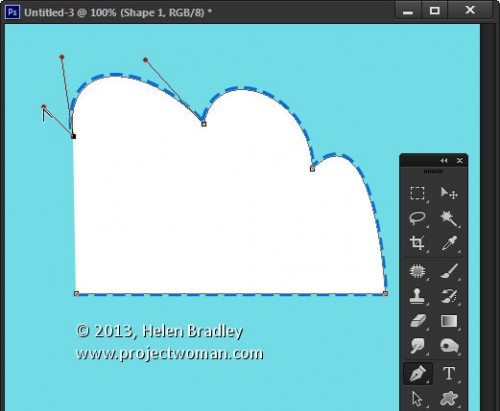The image size is (500, 411).
Task: Select the Brush tool
Action: [449, 271]
